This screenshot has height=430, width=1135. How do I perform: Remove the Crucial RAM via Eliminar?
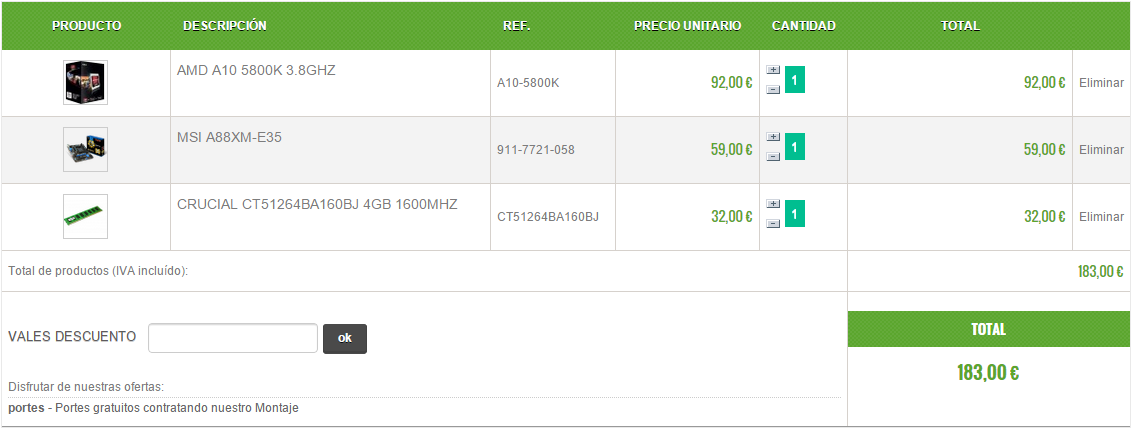(1101, 217)
